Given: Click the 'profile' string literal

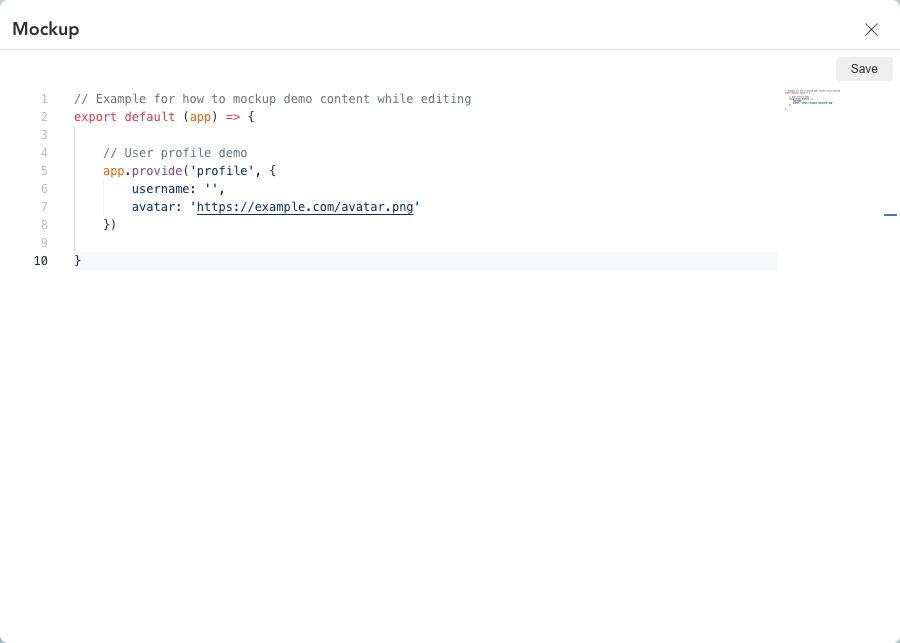Looking at the screenshot, I should click(x=222, y=171).
